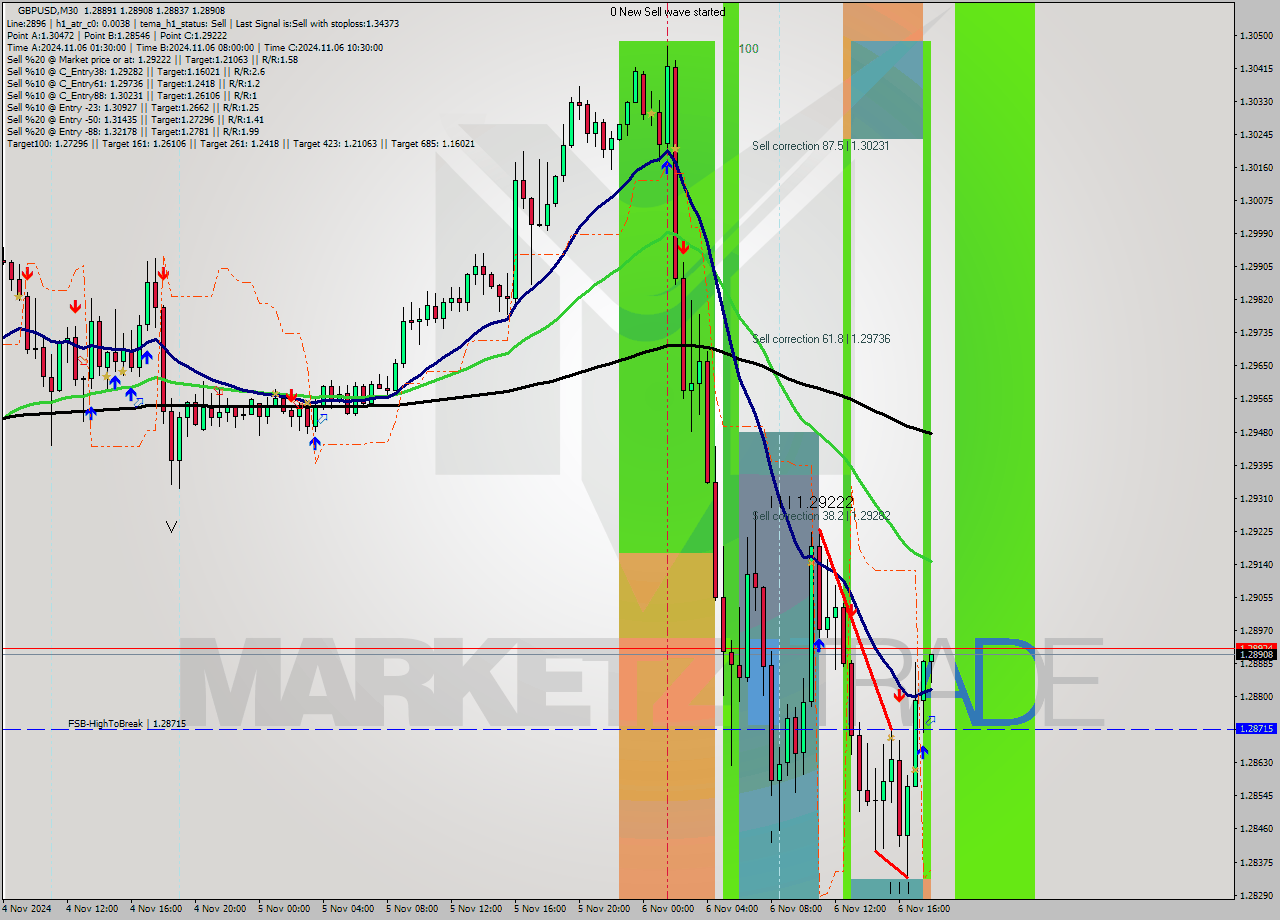This screenshot has height=920, width=1280.
Task: Click price axis value 1.29990
Action: point(1256,233)
